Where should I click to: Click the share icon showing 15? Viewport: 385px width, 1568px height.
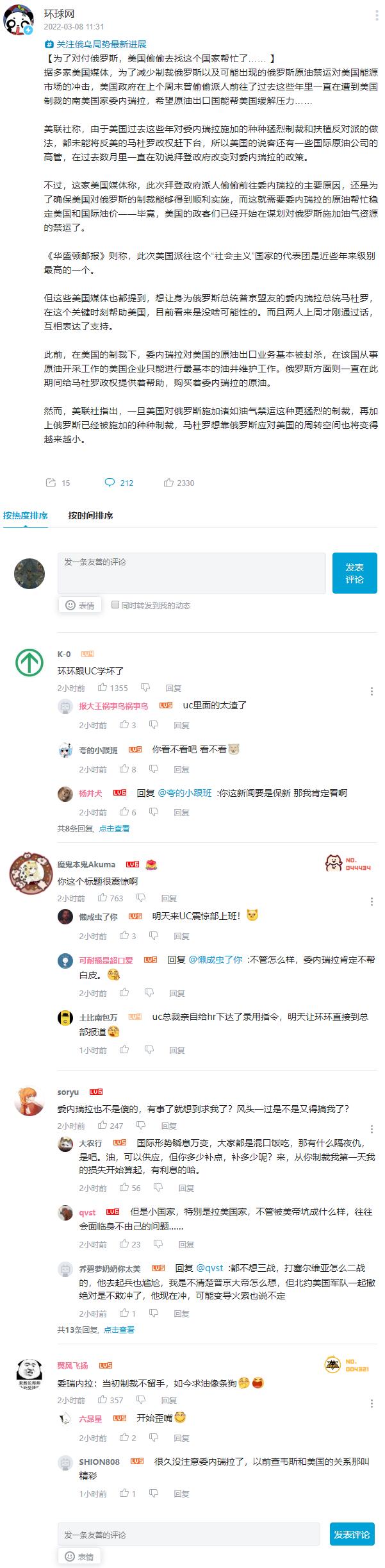tap(51, 483)
